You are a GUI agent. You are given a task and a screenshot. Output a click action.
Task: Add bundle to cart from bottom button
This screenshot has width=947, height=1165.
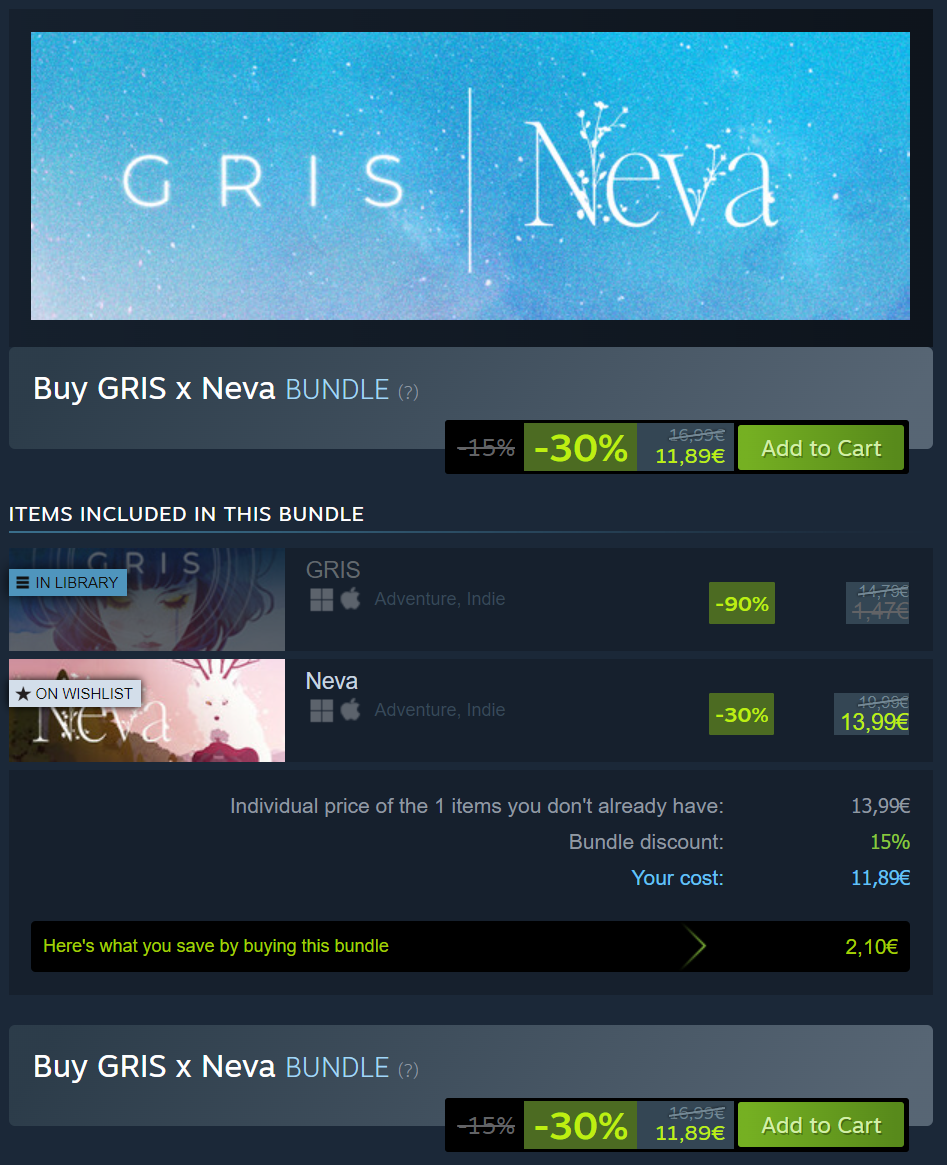[821, 1126]
